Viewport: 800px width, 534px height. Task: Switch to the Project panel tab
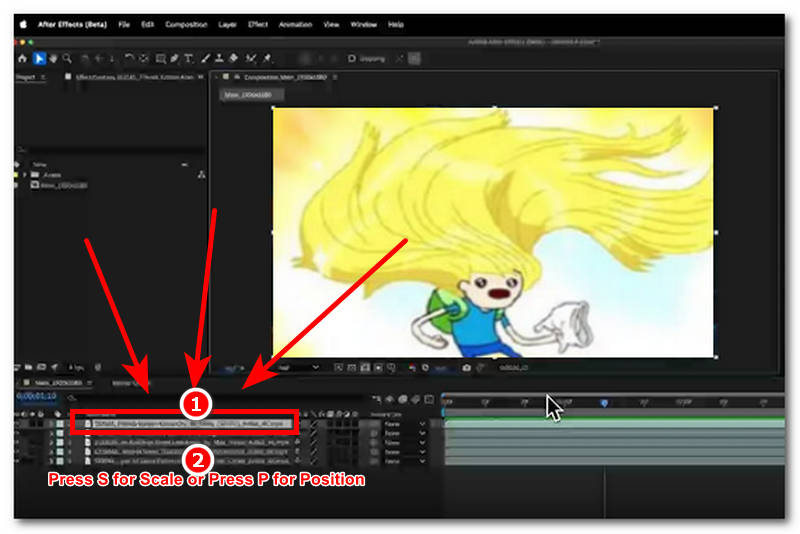pyautogui.click(x=26, y=77)
